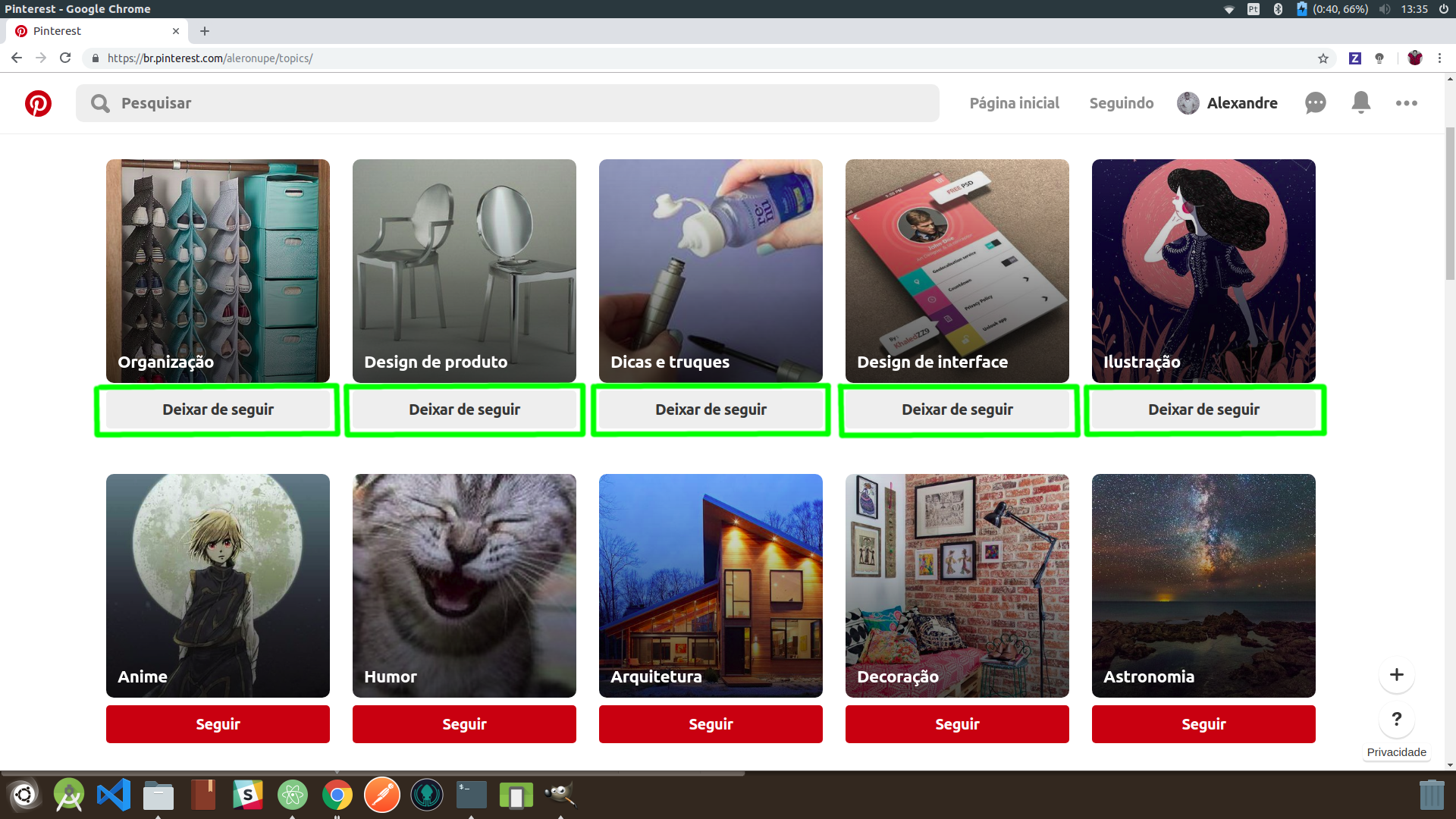Open the Wi-Fi network indicator
This screenshot has width=1456, height=819.
(1229, 9)
